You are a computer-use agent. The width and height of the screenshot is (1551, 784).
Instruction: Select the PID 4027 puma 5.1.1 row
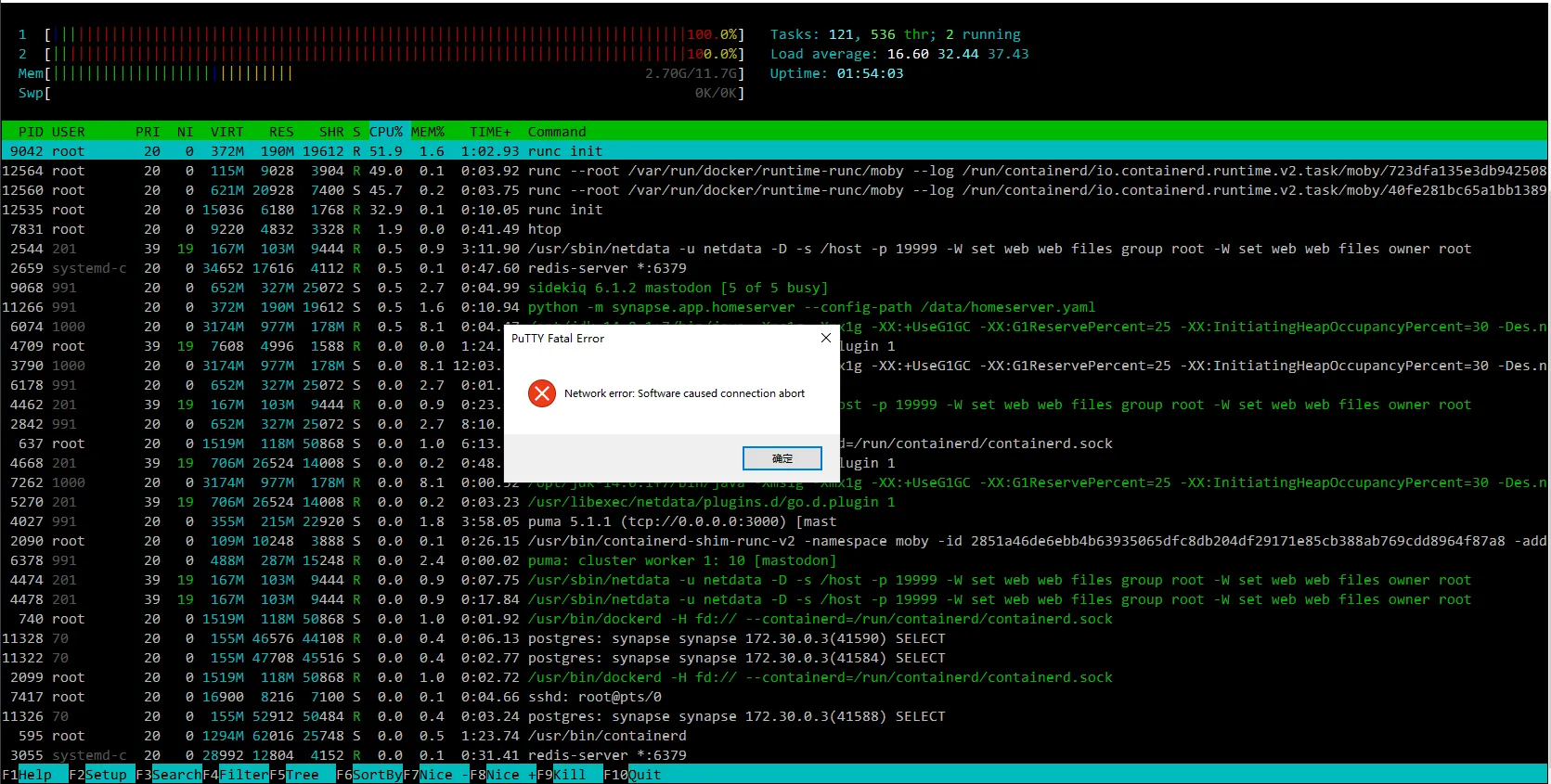click(x=774, y=521)
